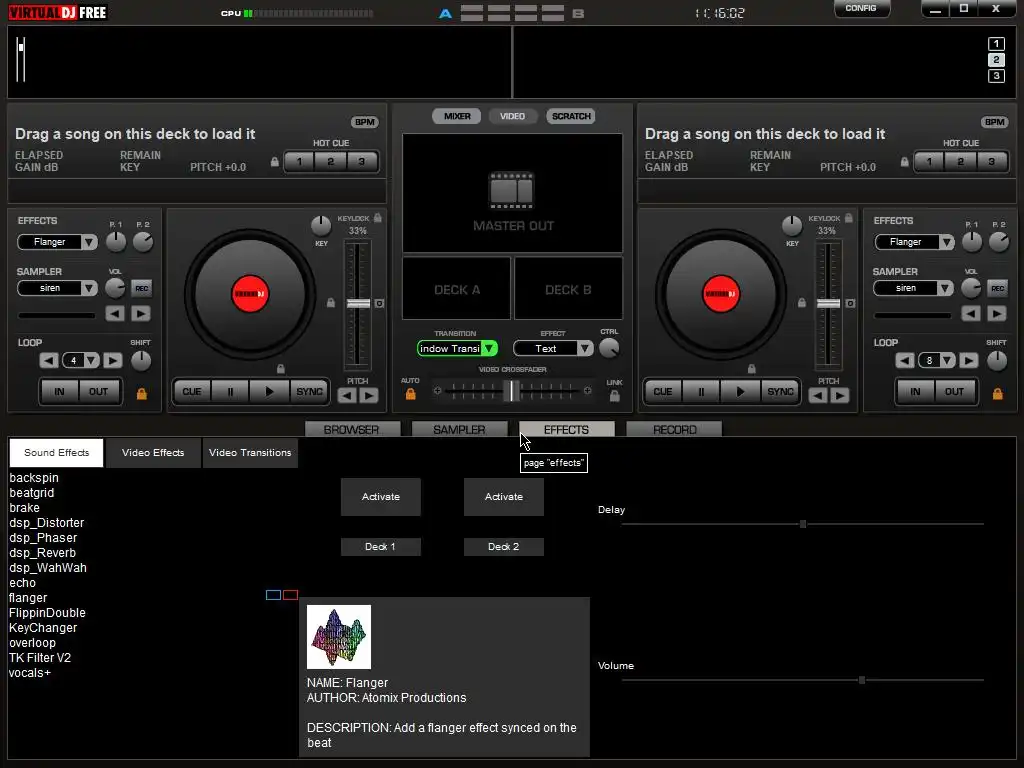Click the right deck next sample arrow
This screenshot has height=768, width=1024.
tap(997, 314)
